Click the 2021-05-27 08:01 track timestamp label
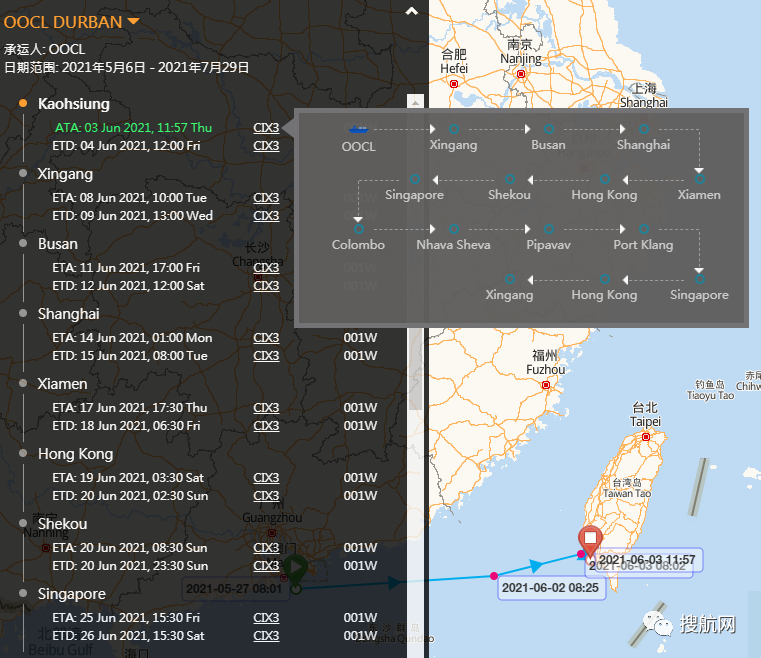Screen dimensions: 761x658 [235, 589]
